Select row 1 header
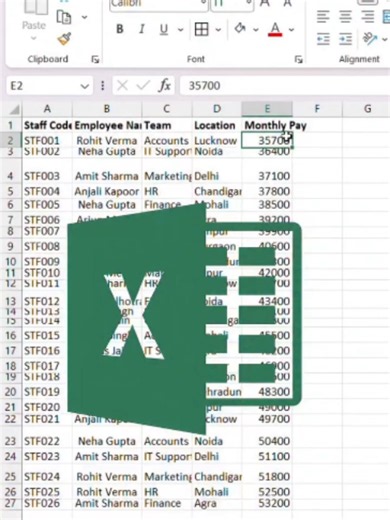Viewport: 390px width, 520px height. 11,125
